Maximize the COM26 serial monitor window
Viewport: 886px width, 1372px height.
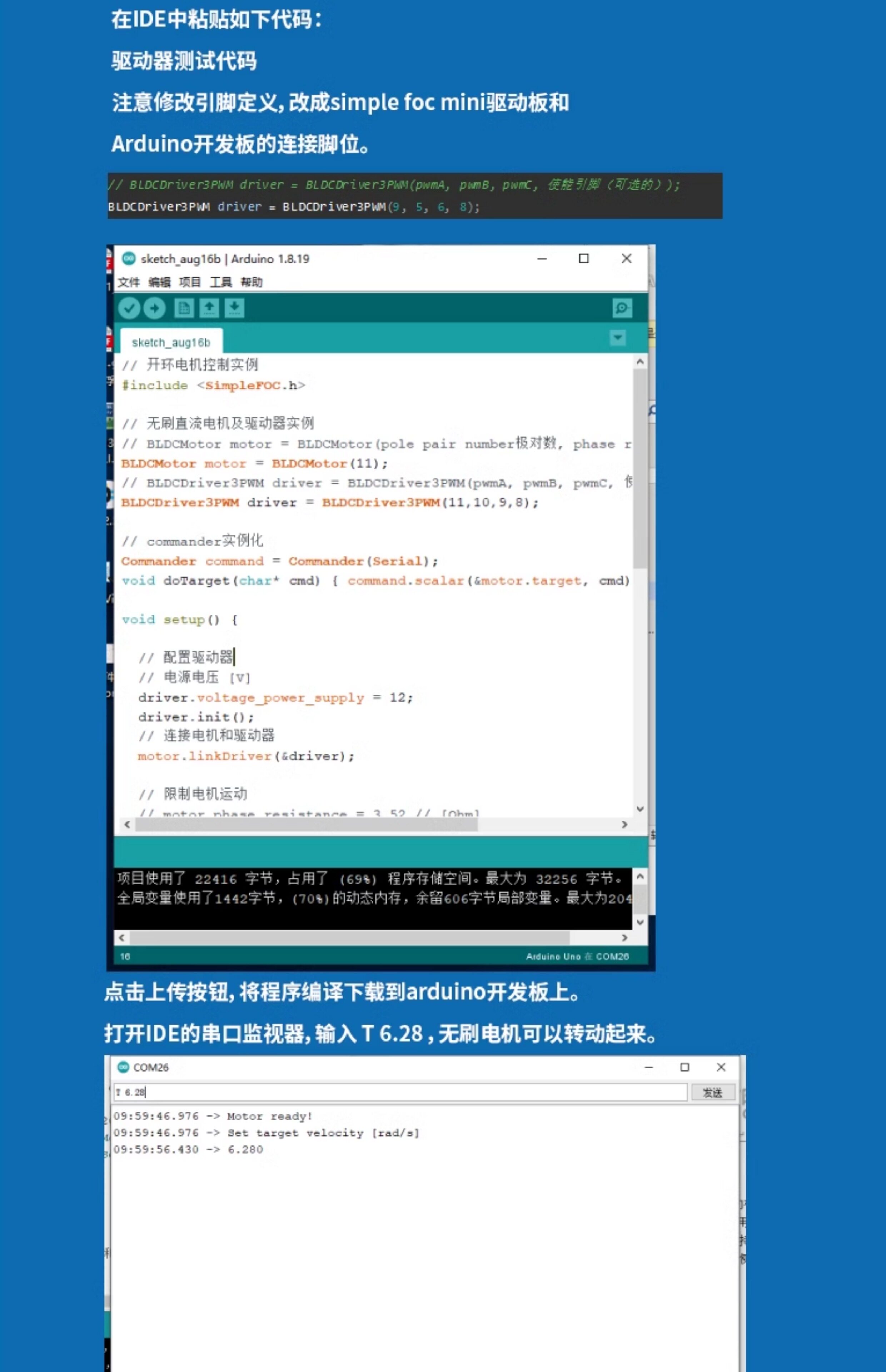[685, 1067]
